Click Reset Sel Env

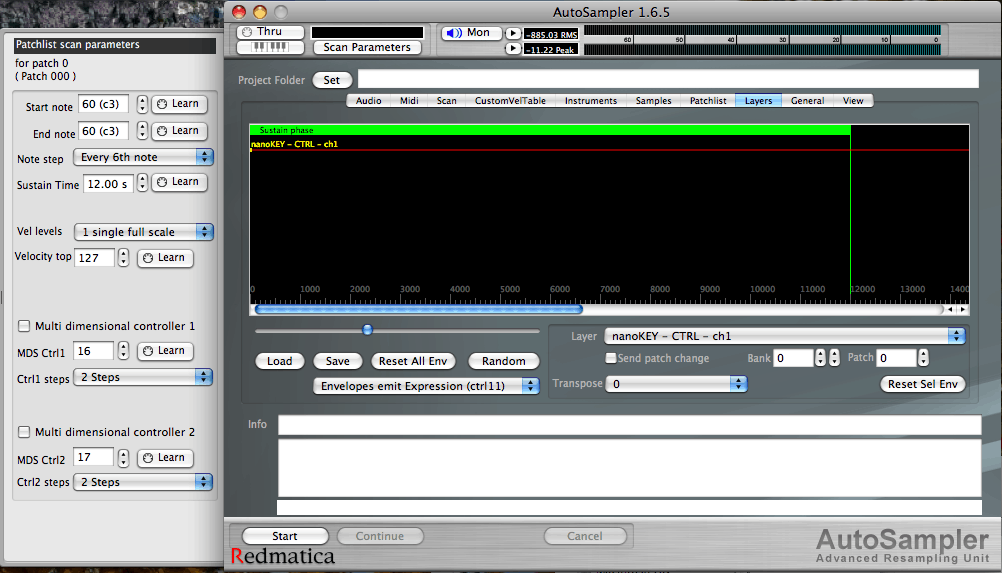[923, 385]
